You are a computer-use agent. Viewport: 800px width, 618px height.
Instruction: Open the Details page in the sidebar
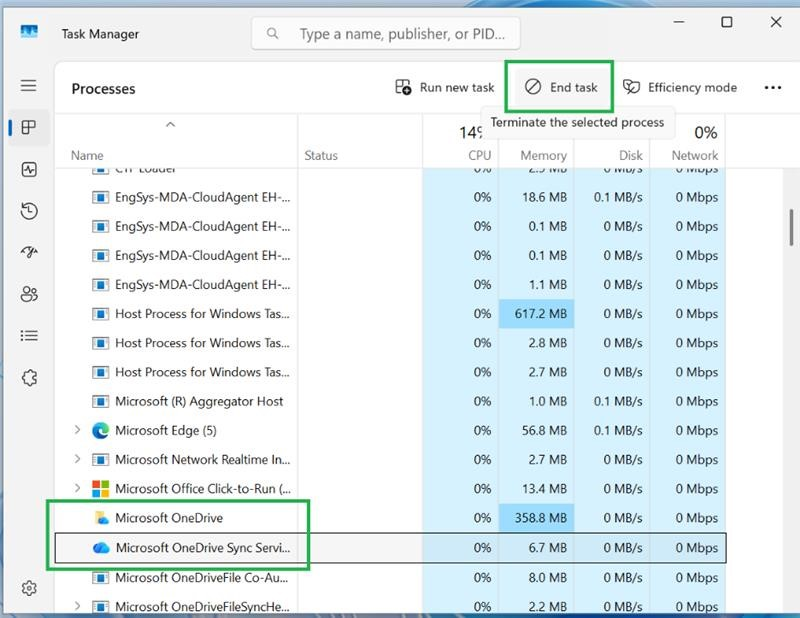(x=29, y=336)
